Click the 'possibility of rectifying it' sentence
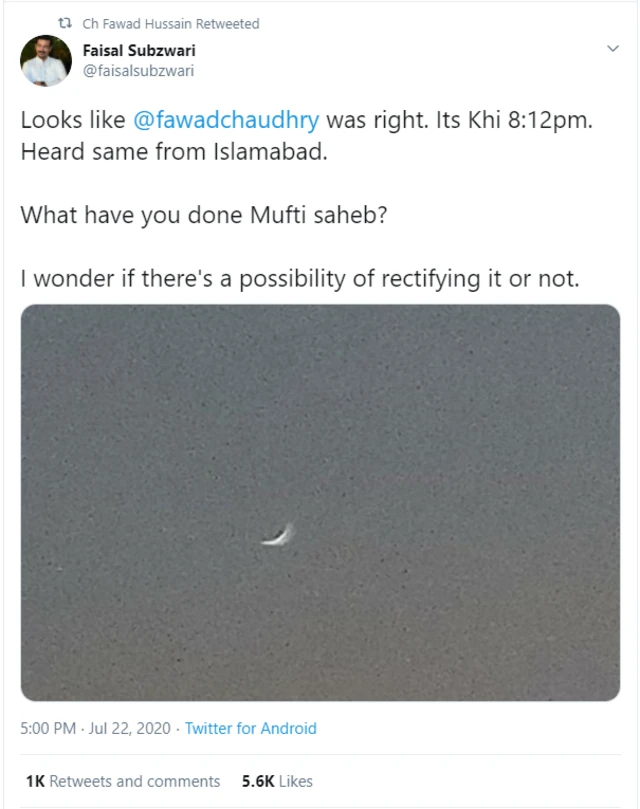 click(300, 278)
